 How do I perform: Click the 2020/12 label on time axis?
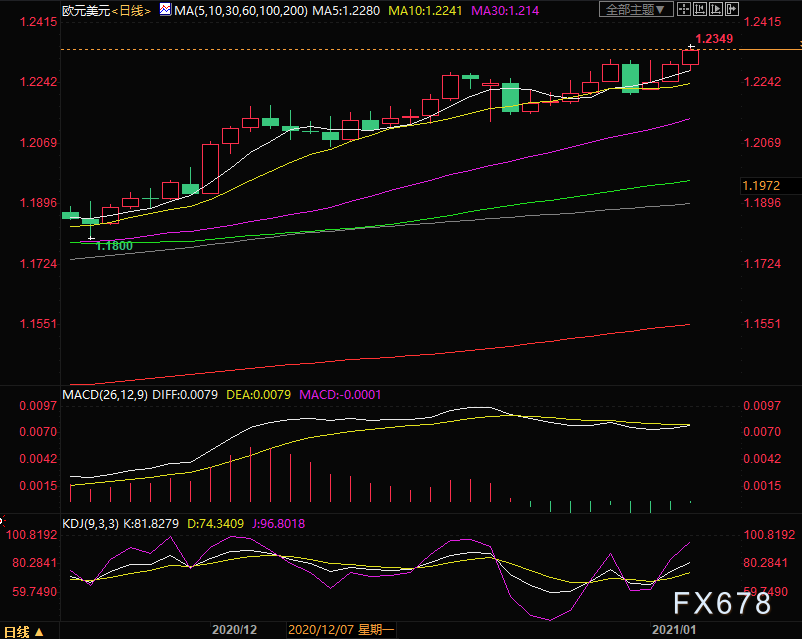[x=234, y=630]
